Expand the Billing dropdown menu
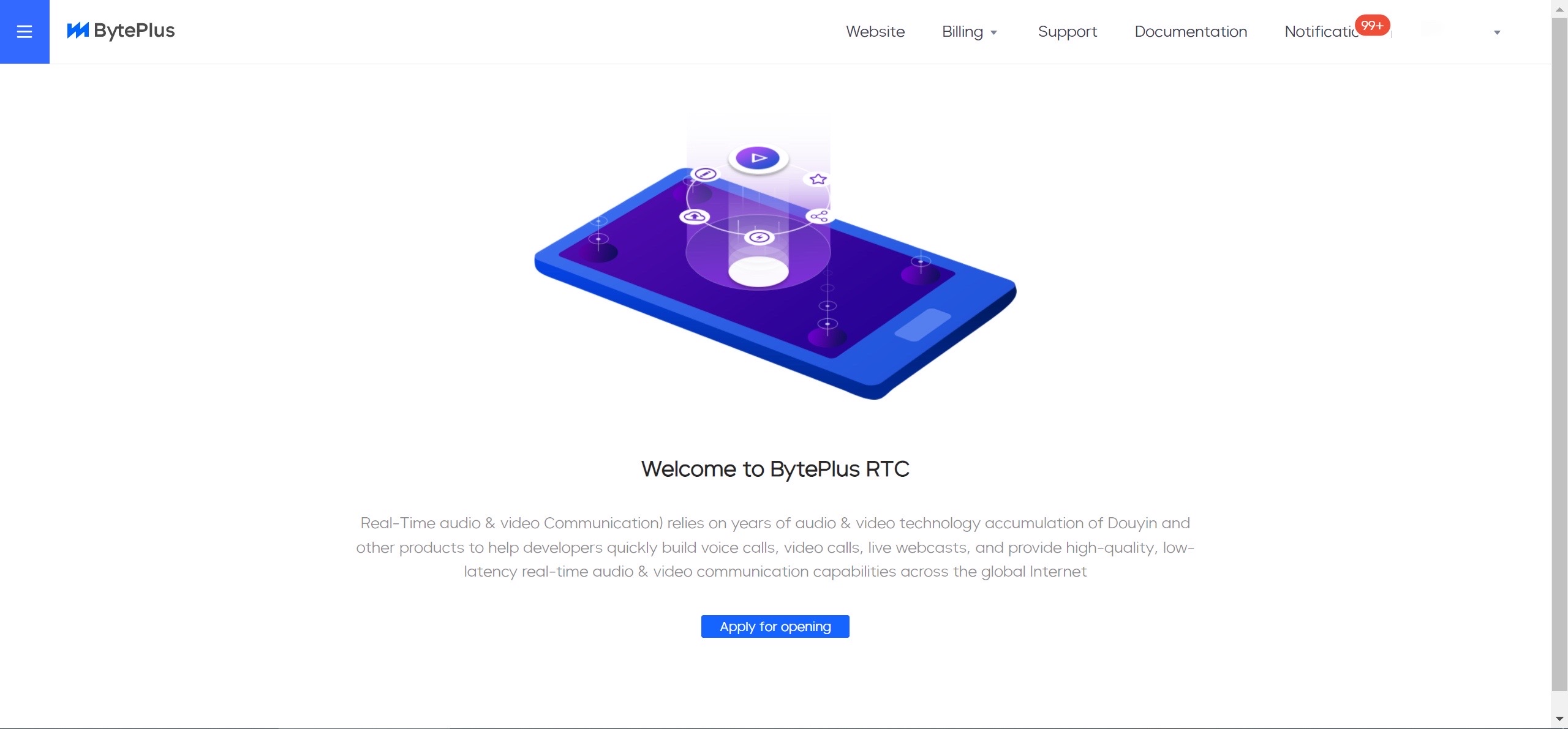Screen dimensions: 1568x729 (x=962, y=32)
